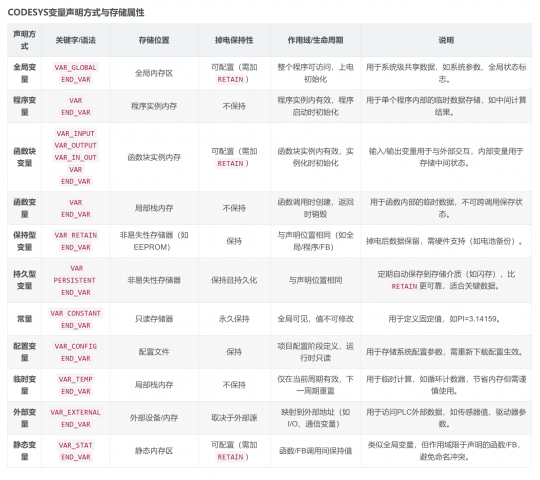Image resolution: width=540 pixels, height=480 pixels.
Task: Click the VAR_OUTPUT keyword tag
Action: [x=75, y=145]
